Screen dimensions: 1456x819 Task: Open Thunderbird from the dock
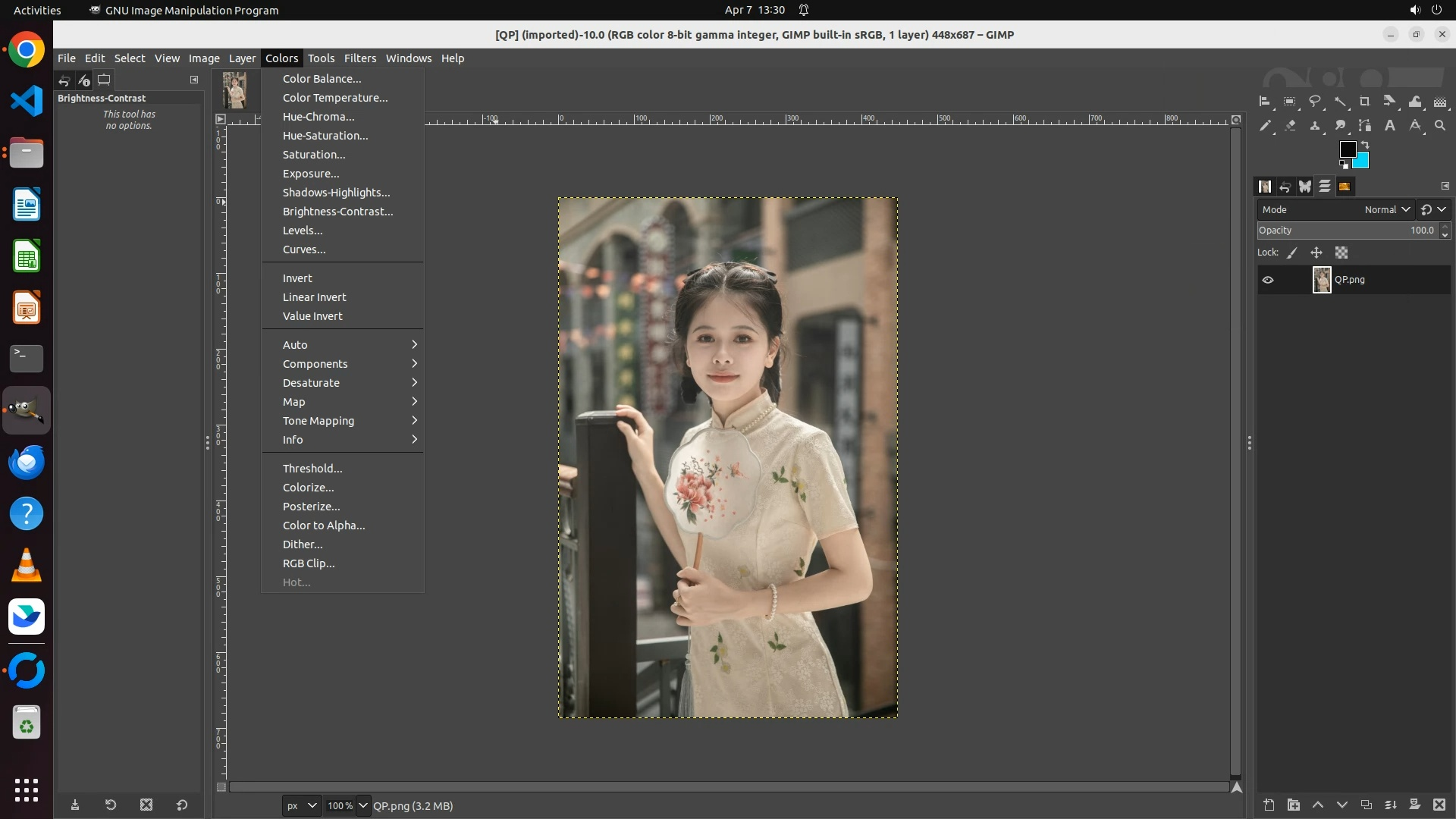pos(27,462)
